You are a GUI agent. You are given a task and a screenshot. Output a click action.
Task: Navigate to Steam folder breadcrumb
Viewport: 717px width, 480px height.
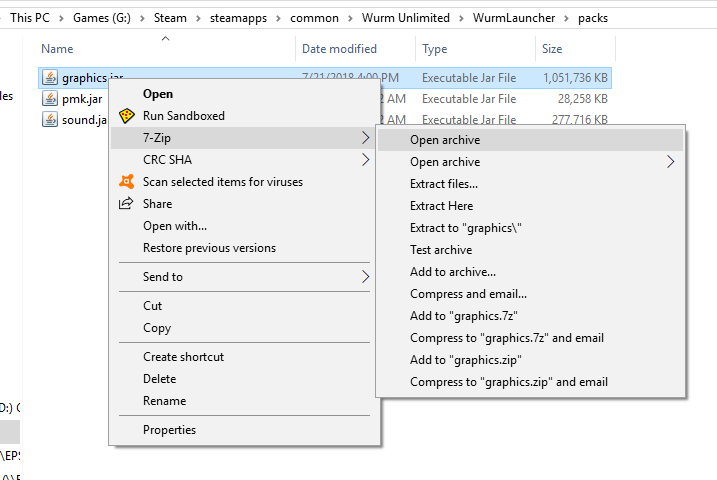[170, 18]
